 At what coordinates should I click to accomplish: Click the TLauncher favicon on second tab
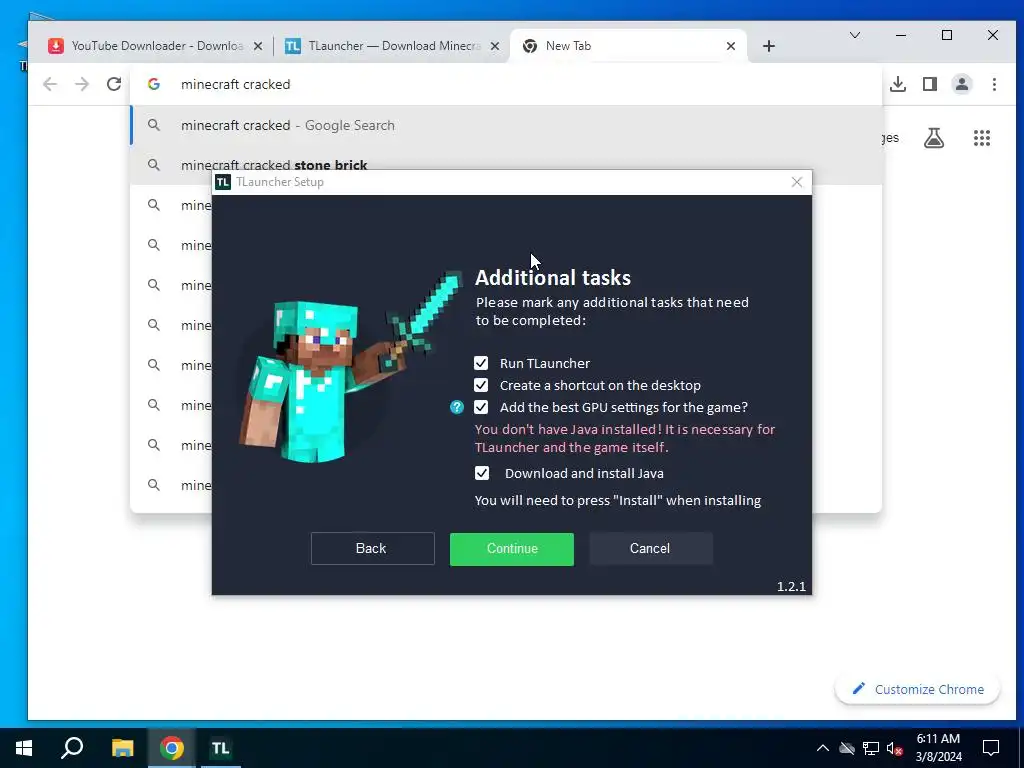(293, 46)
